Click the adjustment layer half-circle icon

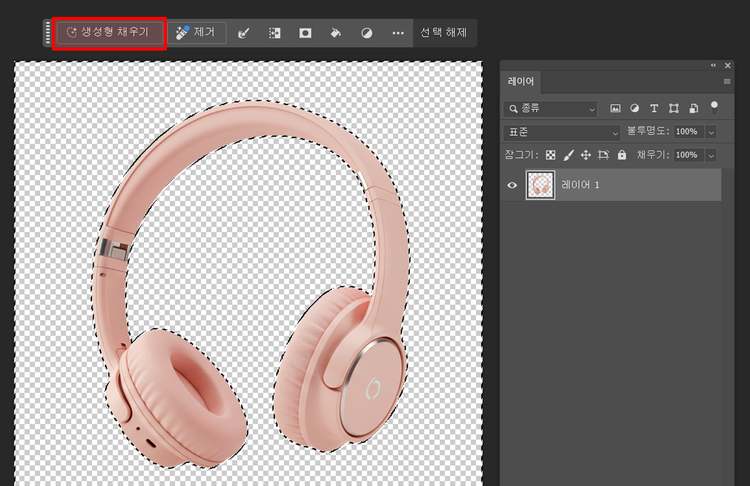pos(367,33)
